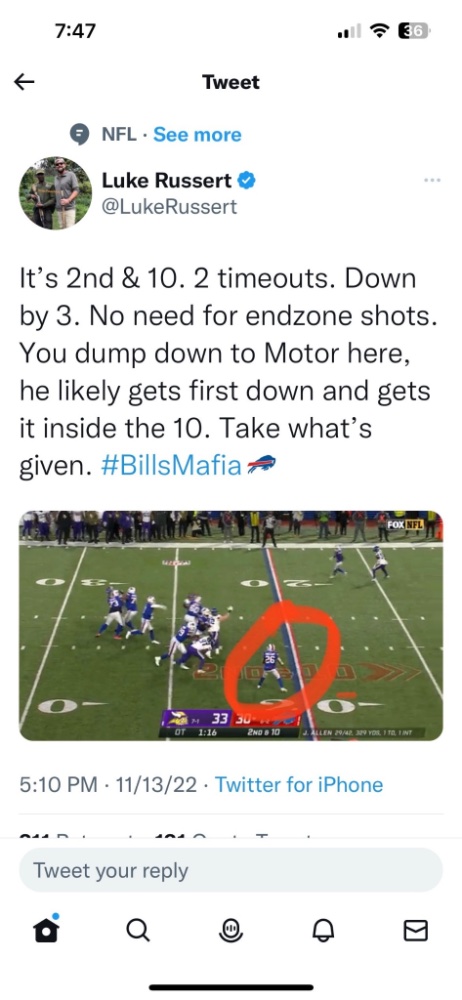
Task: Open the three-dot tweet options menu
Action: coord(432,180)
